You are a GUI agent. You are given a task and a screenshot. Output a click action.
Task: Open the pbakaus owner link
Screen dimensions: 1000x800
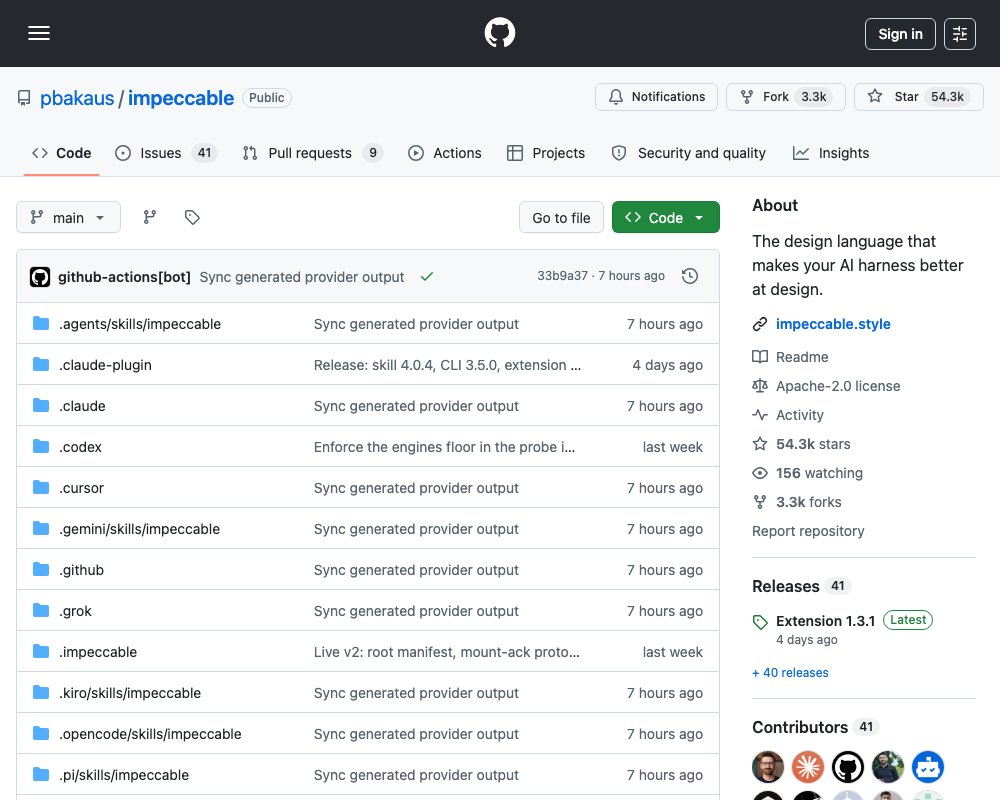(x=77, y=98)
